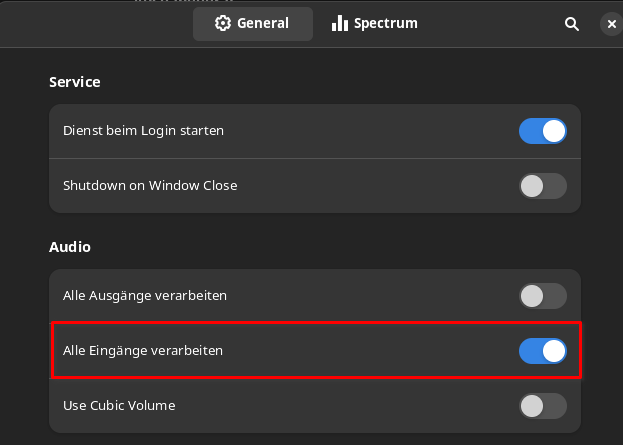The height and width of the screenshot is (445, 623).
Task: Turn on Alle Ausgänge verarbeiten switch
Action: point(542,296)
